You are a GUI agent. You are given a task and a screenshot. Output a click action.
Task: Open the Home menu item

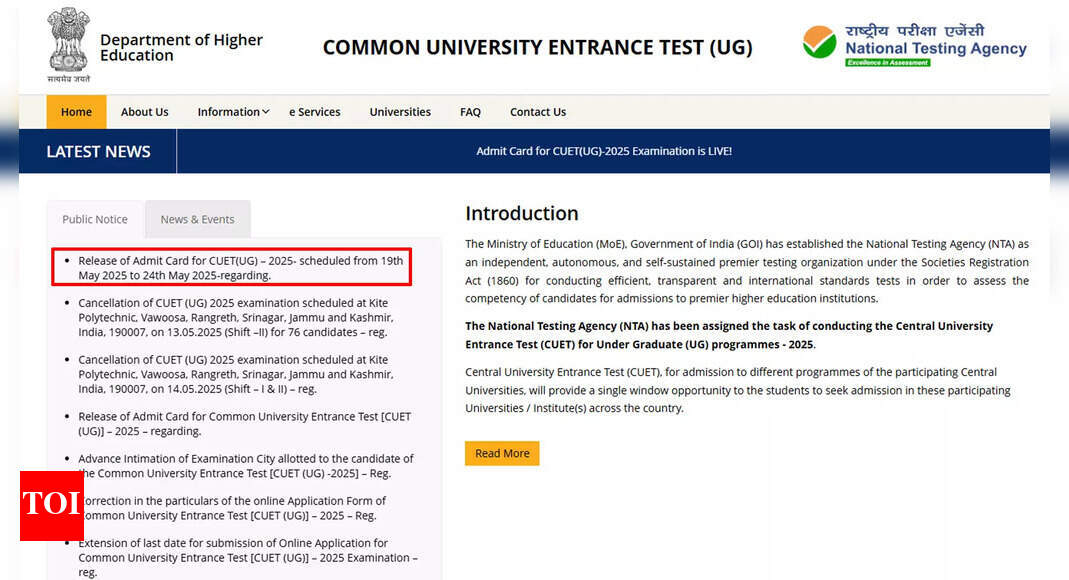(76, 112)
